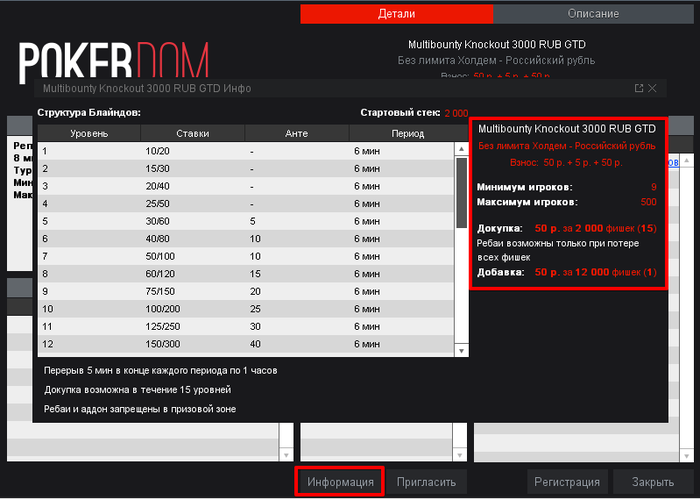The height and width of the screenshot is (500, 700).
Task: Click the starting stack value 2 000
Action: tap(456, 113)
